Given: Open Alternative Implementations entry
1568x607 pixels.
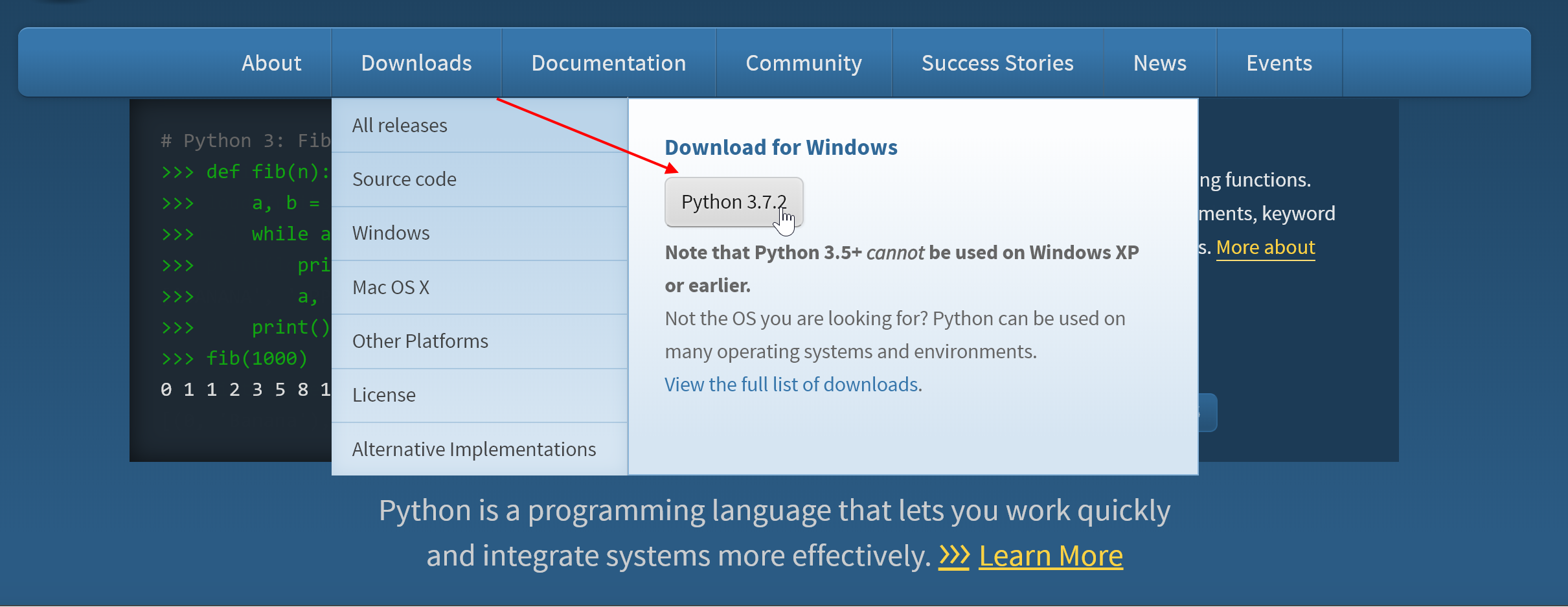Looking at the screenshot, I should click(x=479, y=449).
